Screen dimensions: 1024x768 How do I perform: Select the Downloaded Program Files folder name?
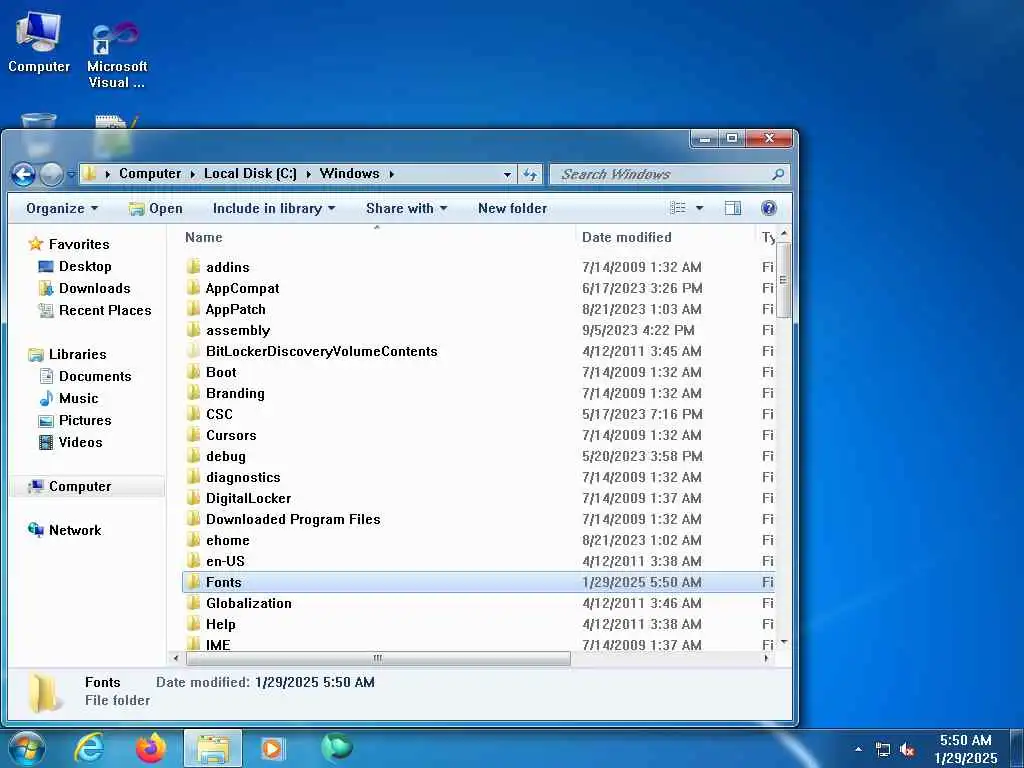click(293, 519)
